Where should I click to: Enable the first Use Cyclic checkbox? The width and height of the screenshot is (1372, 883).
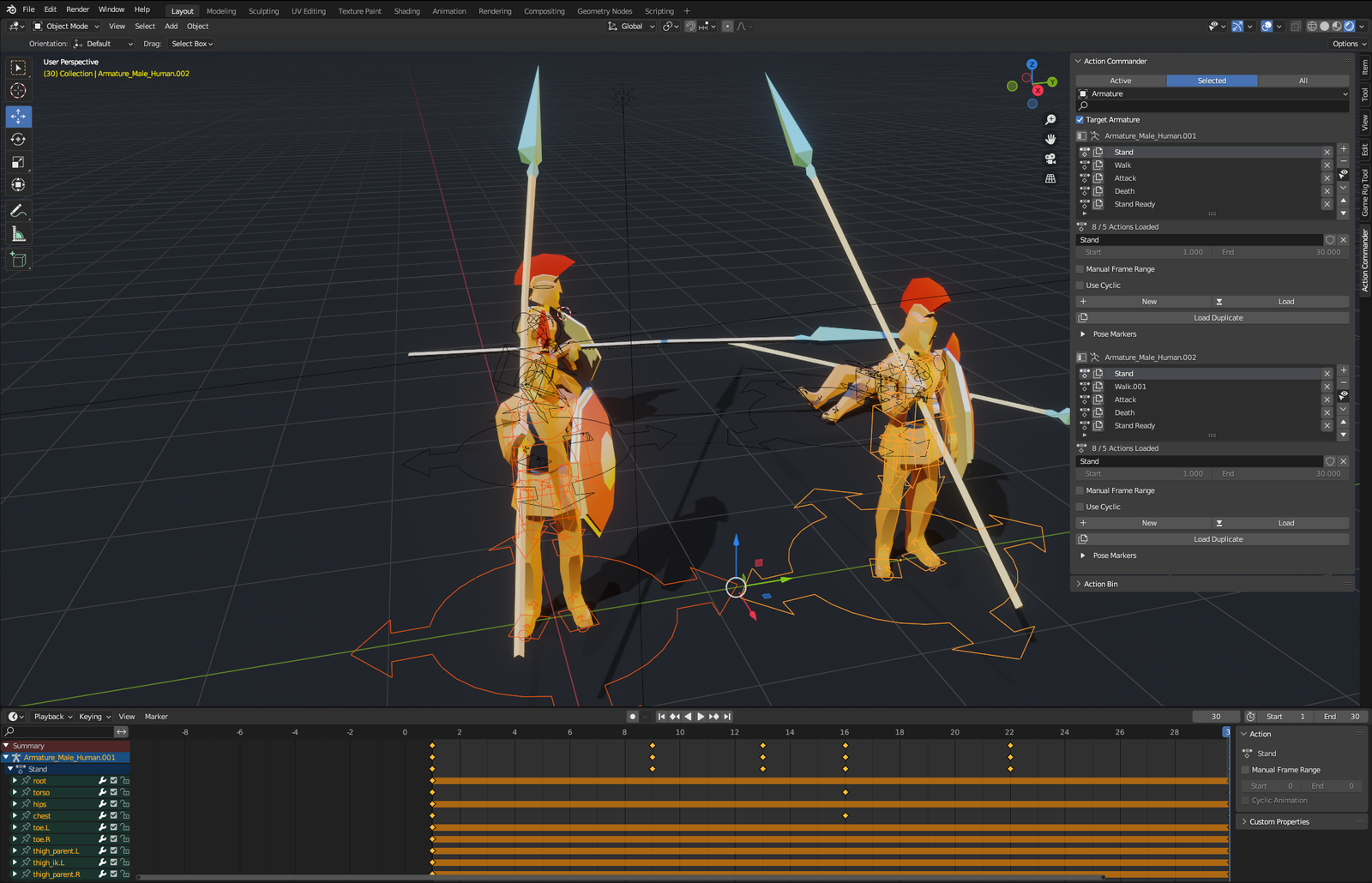[x=1080, y=285]
